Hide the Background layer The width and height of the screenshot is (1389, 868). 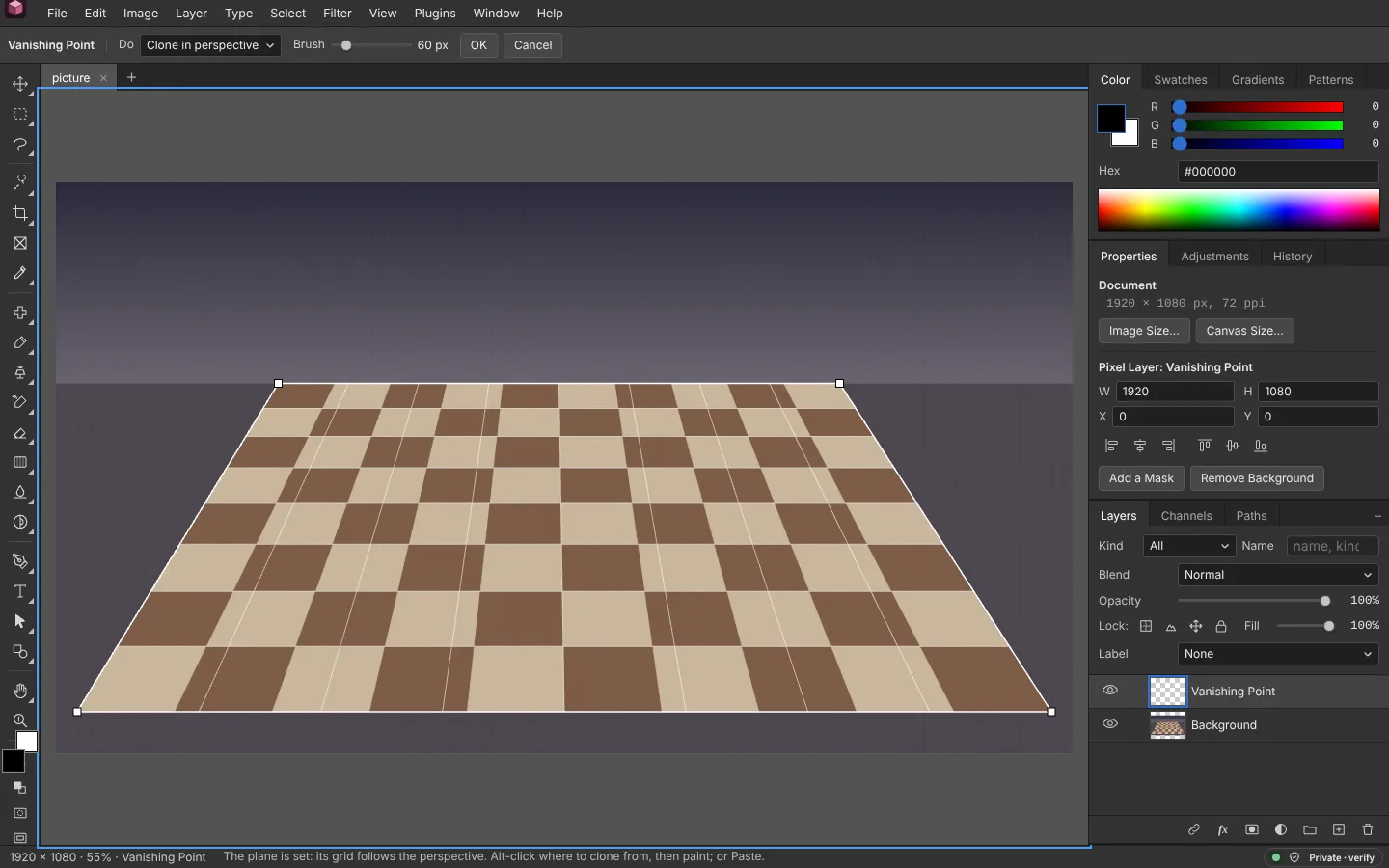(1110, 724)
